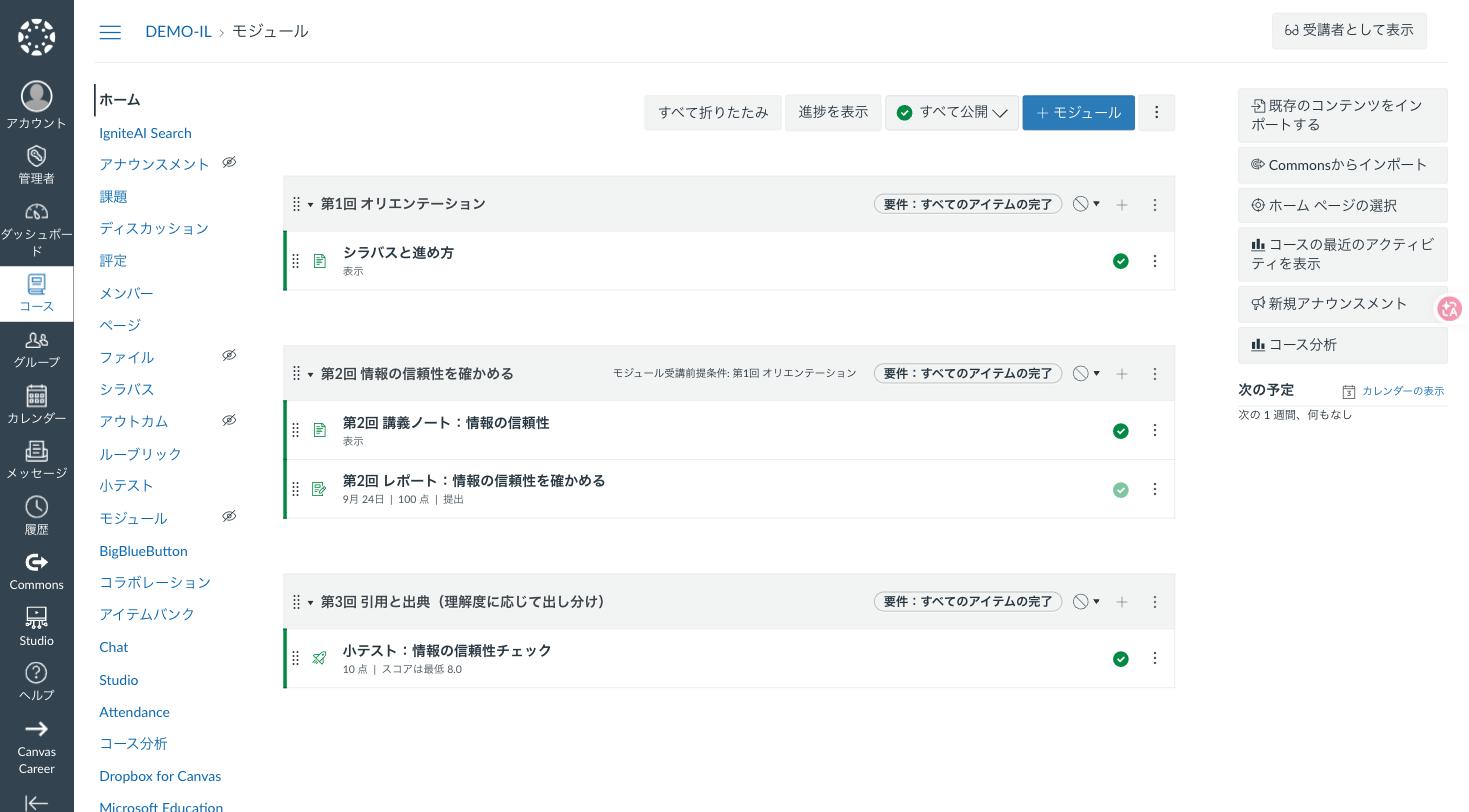Open Canvas Career arrow icon
Screen dimensions: 1469x812
[36, 729]
